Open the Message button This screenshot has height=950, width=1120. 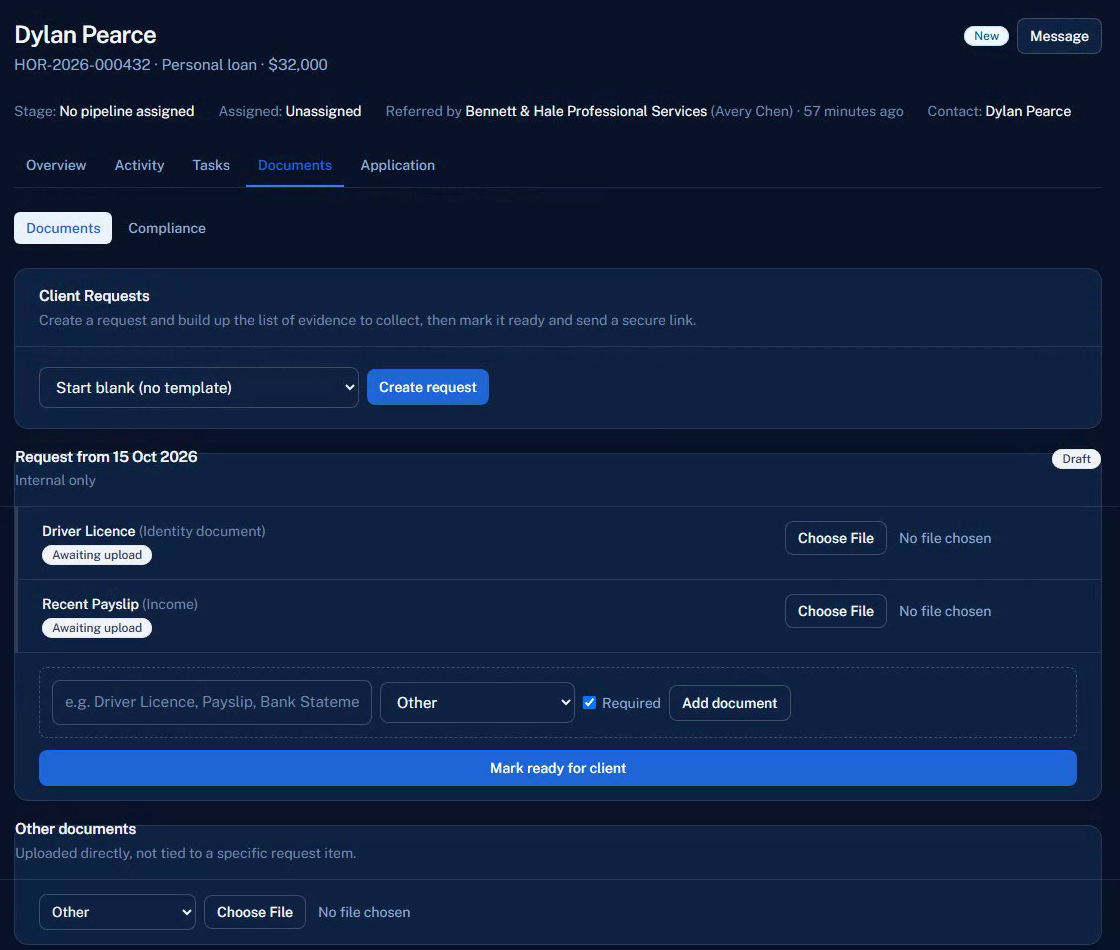(x=1059, y=36)
